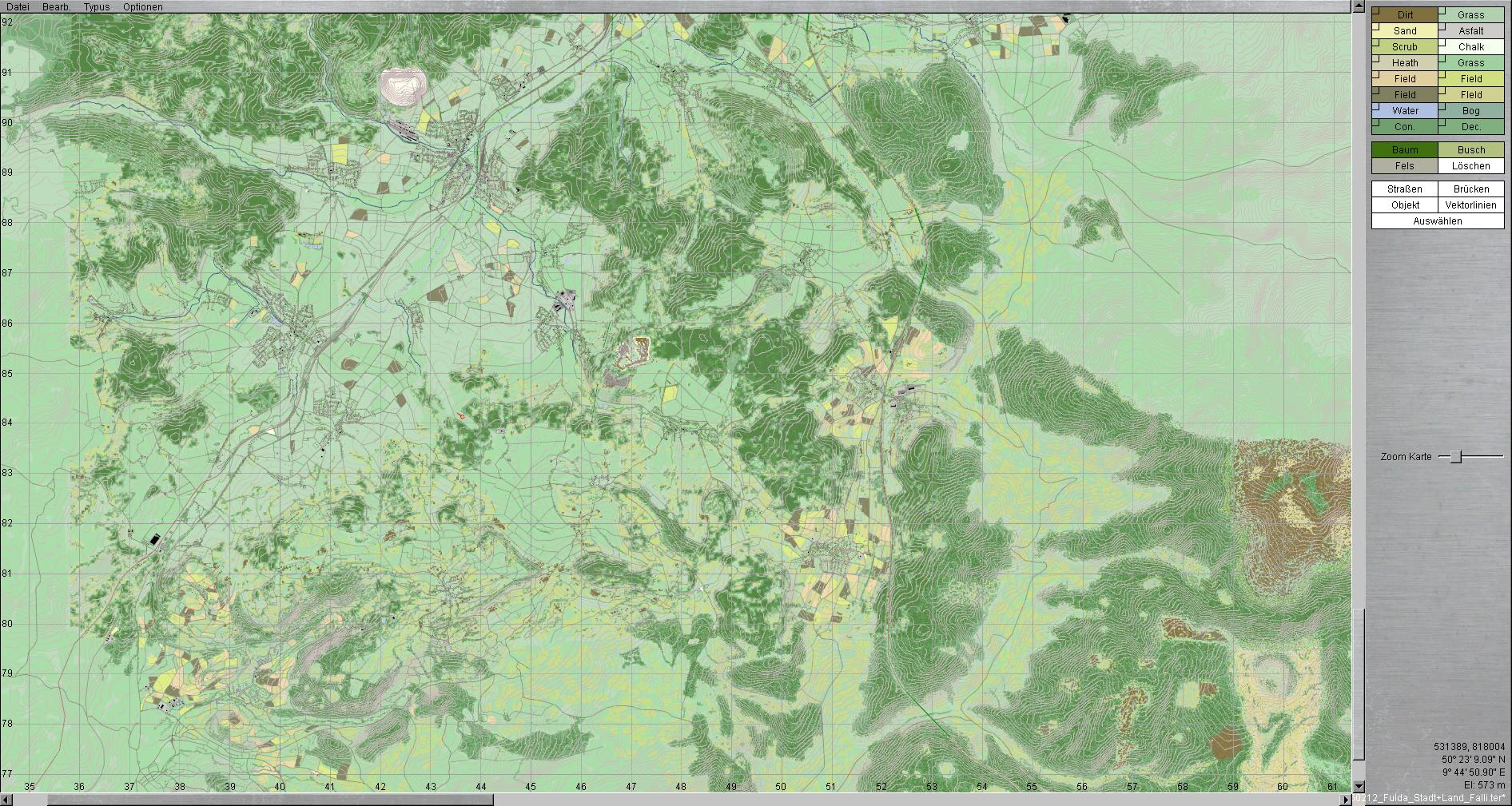Click the horizontal scrollbar right arrow
The width and height of the screenshot is (1512, 806).
tap(1346, 800)
